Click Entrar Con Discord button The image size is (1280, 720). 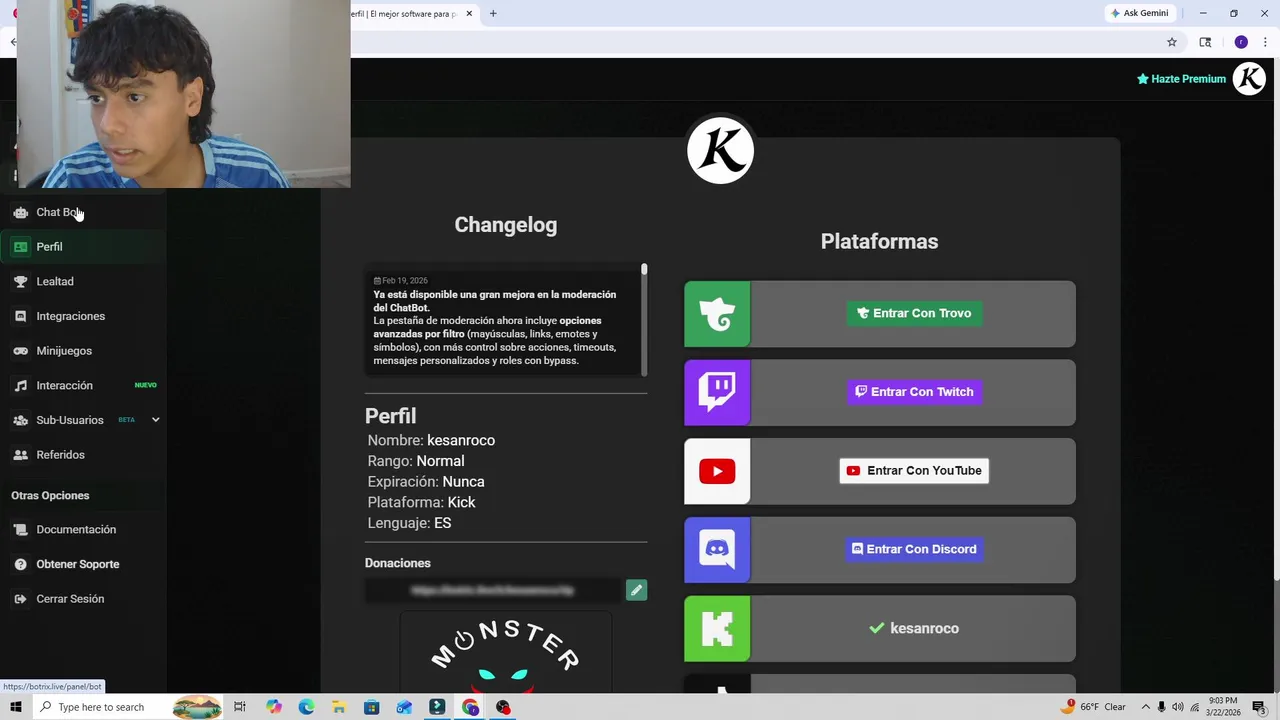914,549
